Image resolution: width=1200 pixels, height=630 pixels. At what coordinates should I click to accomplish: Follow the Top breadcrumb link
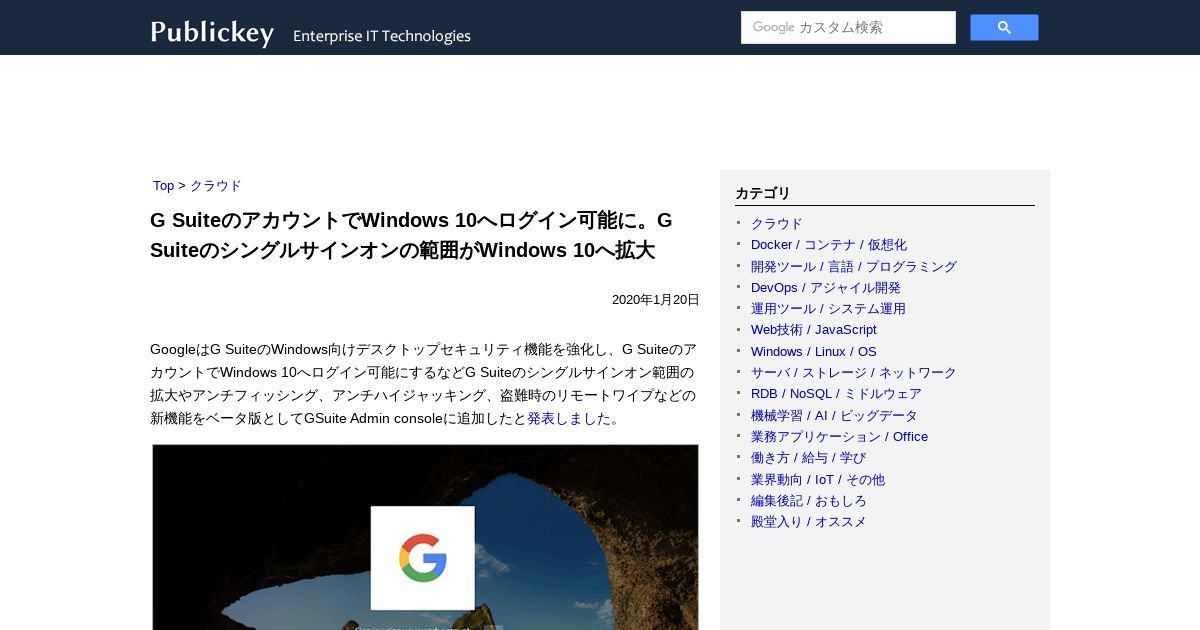pyautogui.click(x=163, y=186)
